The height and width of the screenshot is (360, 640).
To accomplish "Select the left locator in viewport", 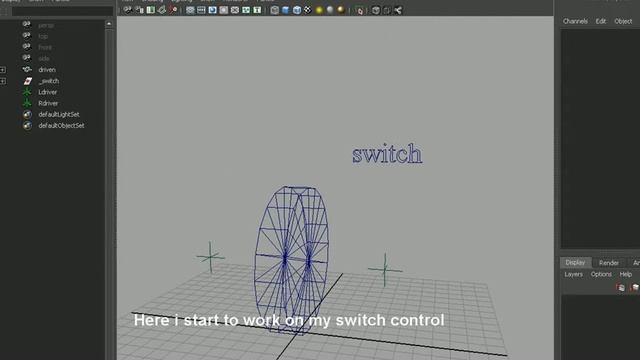I will click(210, 257).
